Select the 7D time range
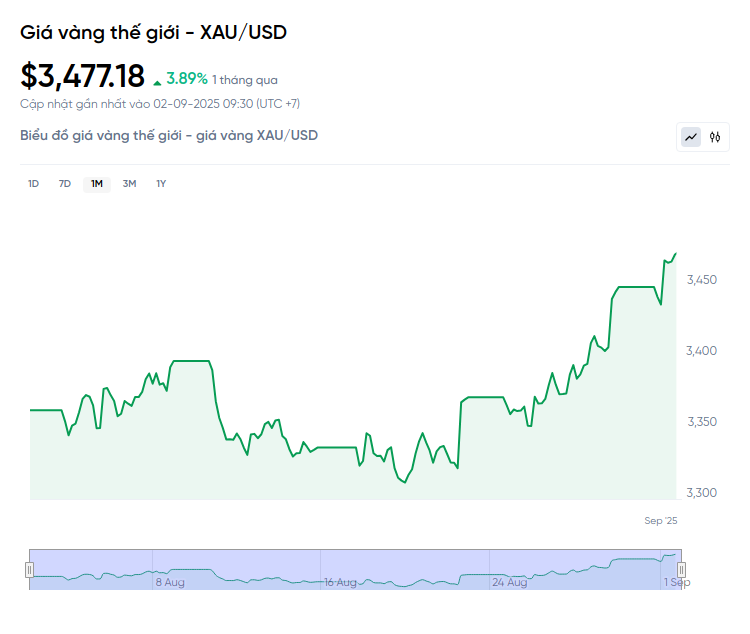The image size is (750, 634). (x=65, y=183)
